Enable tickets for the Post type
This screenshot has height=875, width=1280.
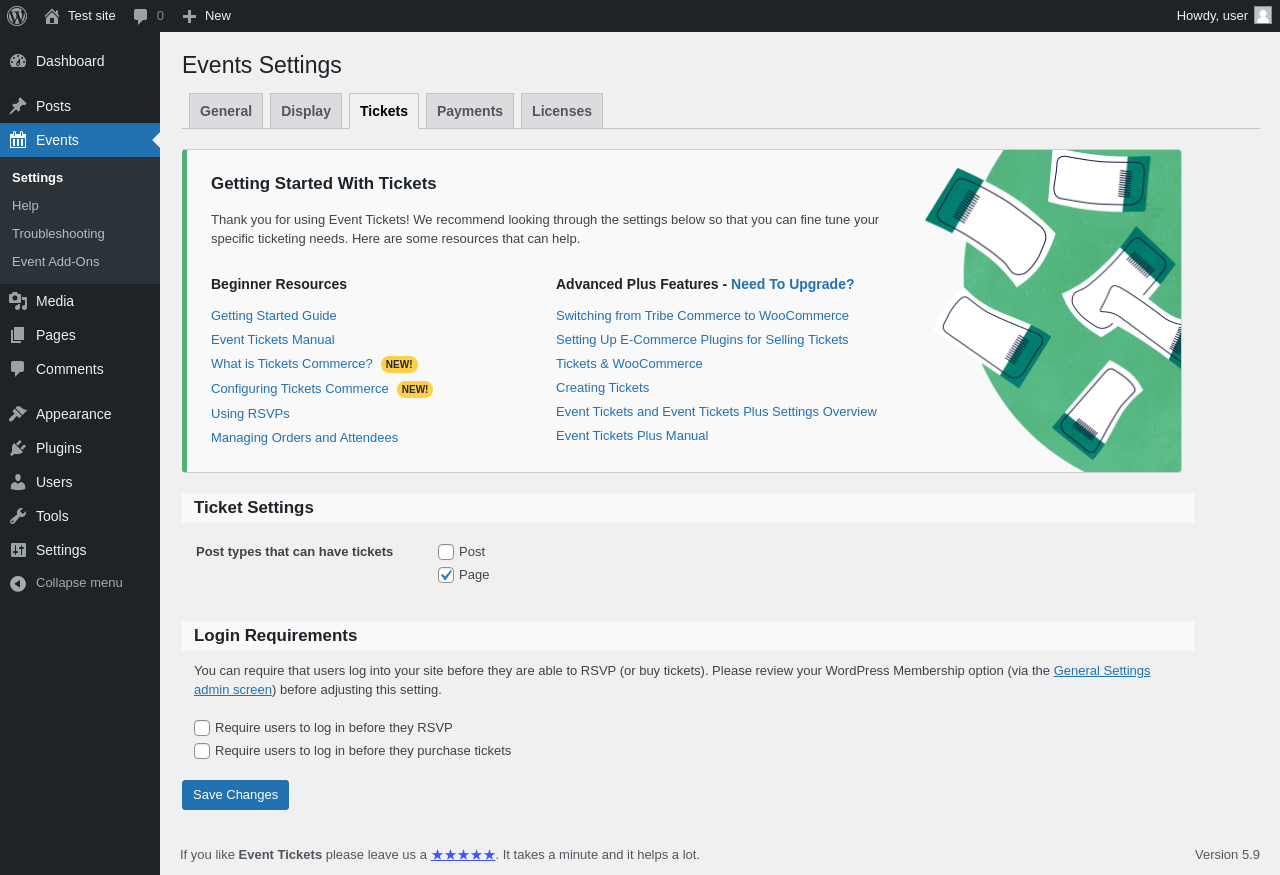446,552
